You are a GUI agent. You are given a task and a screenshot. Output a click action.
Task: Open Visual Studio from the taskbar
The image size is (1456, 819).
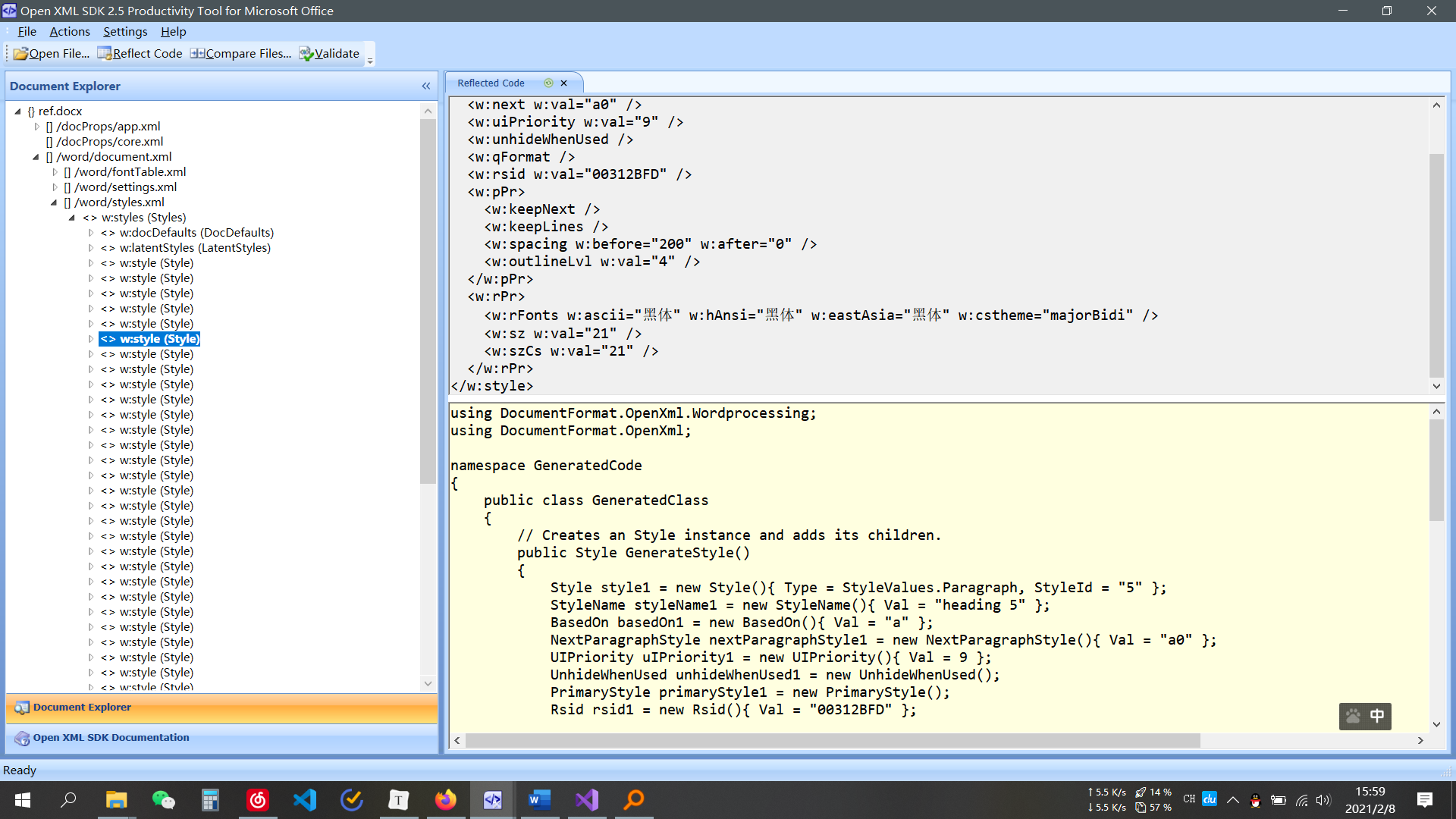pyautogui.click(x=587, y=800)
